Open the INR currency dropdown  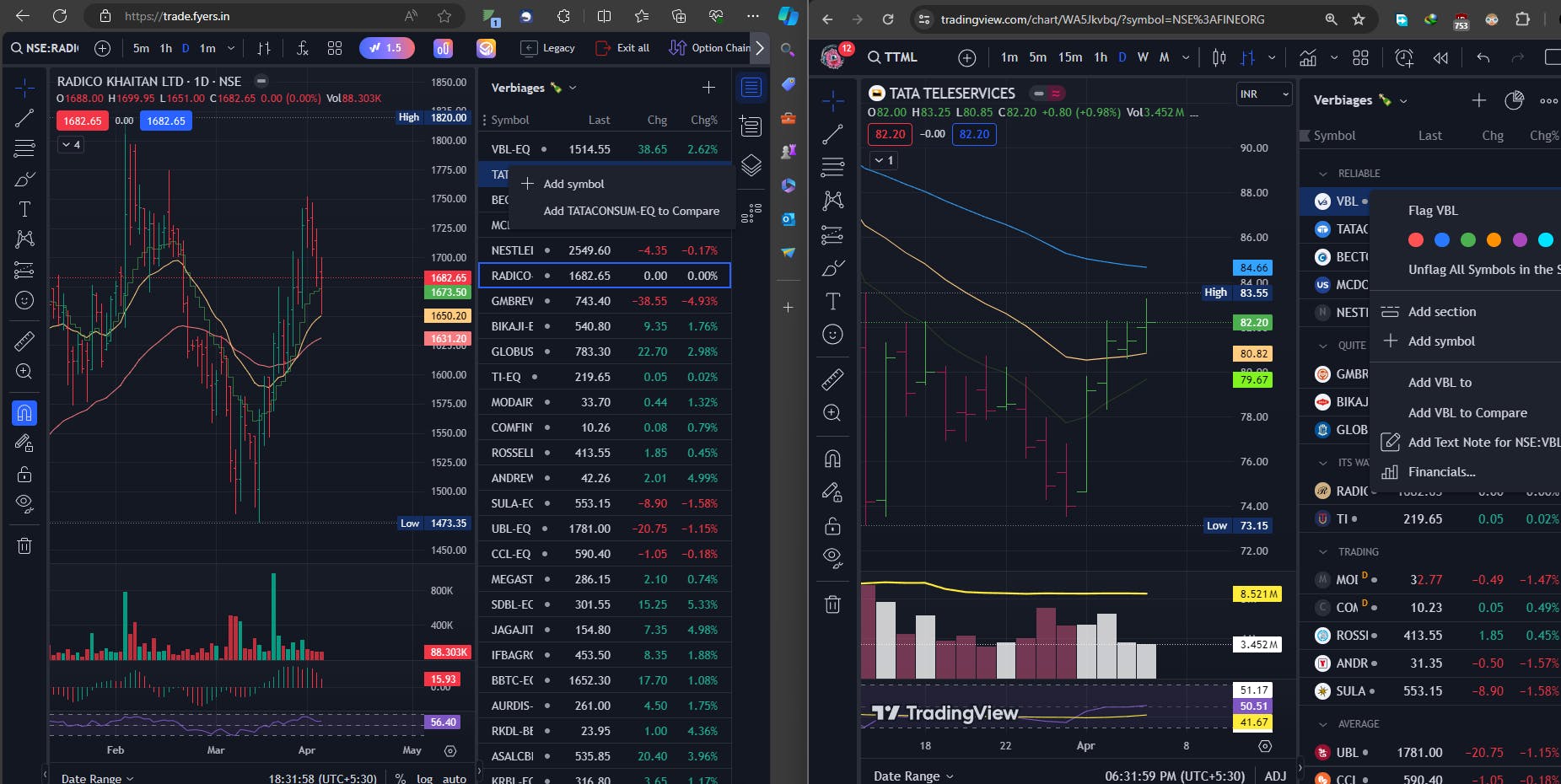pos(1264,94)
